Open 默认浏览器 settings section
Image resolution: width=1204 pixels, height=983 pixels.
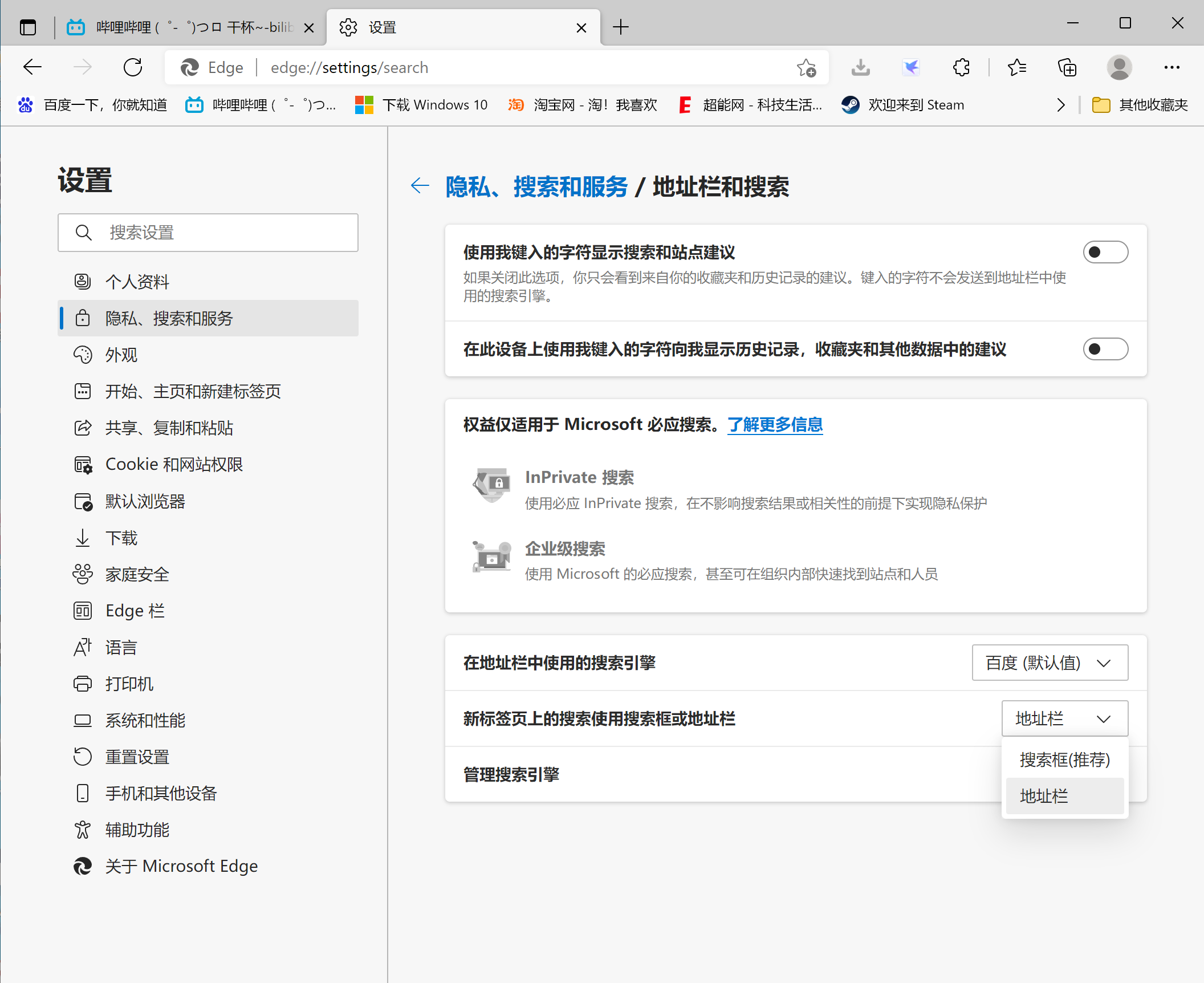tap(208, 501)
